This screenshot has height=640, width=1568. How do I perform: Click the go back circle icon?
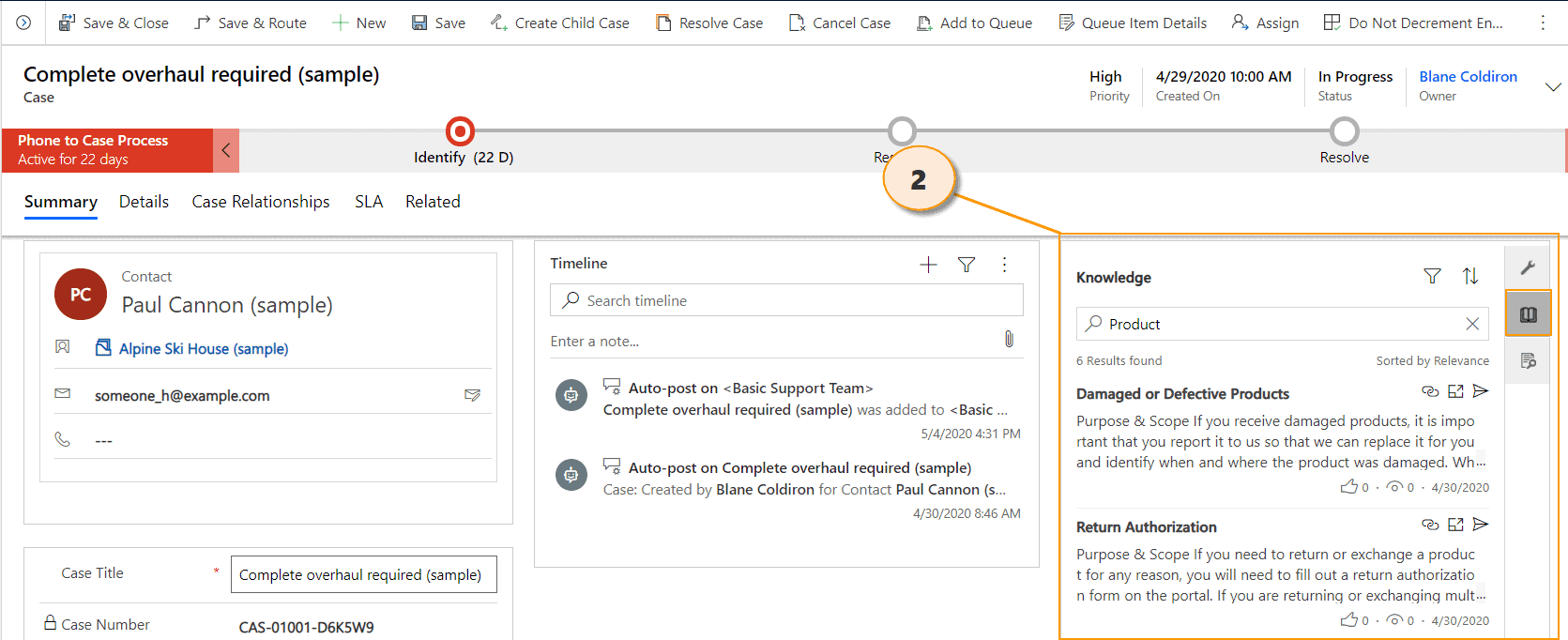(23, 23)
